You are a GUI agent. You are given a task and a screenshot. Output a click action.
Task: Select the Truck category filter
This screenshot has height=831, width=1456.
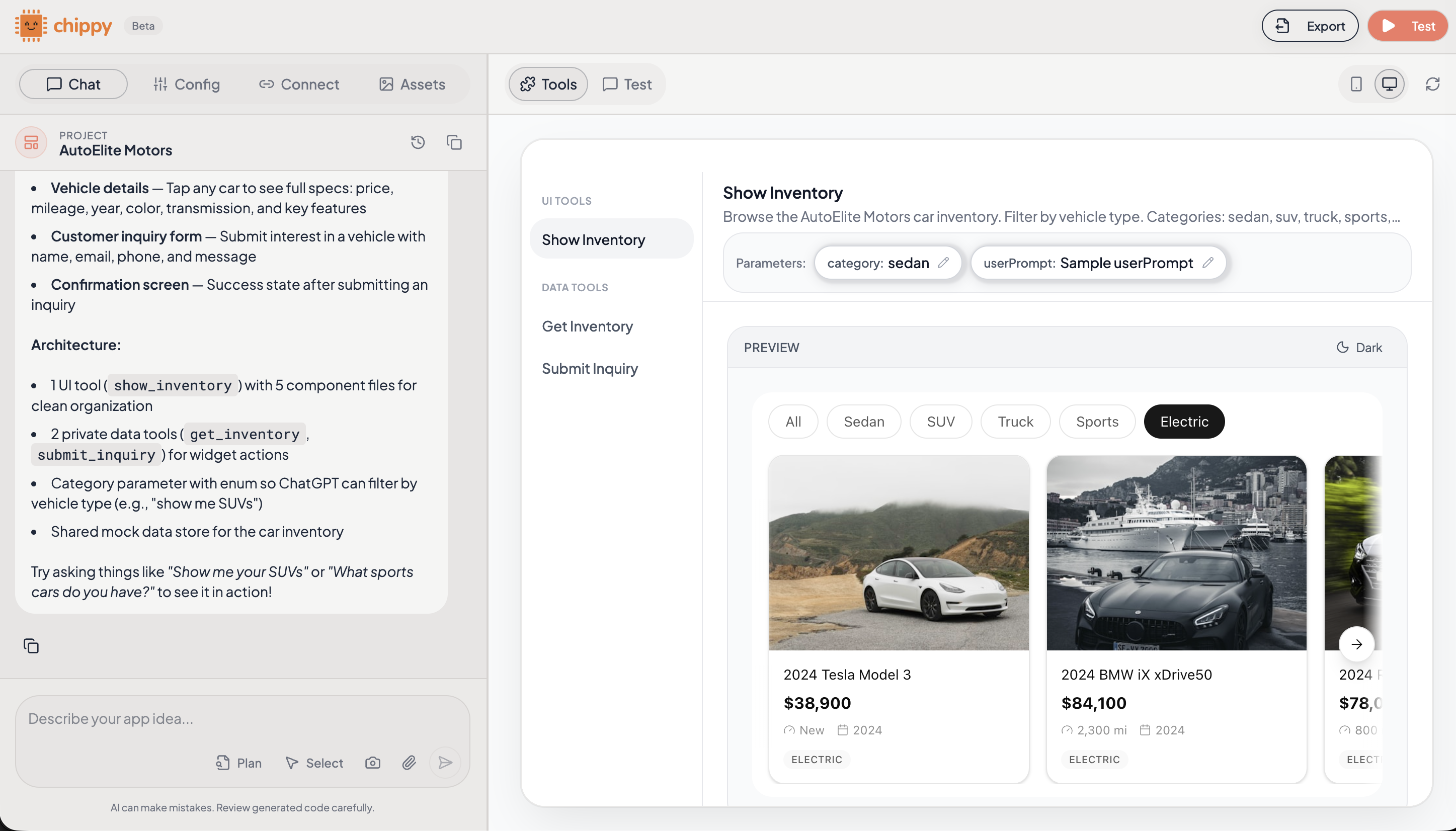click(x=1015, y=422)
